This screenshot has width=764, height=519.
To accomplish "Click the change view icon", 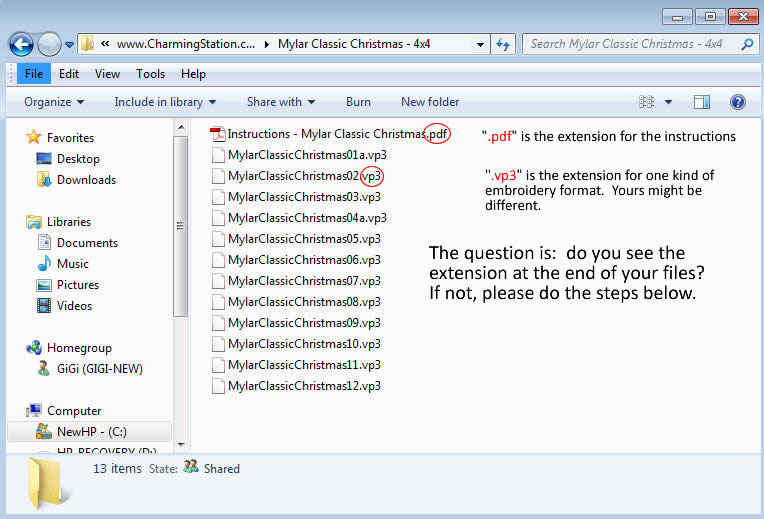I will (x=646, y=102).
